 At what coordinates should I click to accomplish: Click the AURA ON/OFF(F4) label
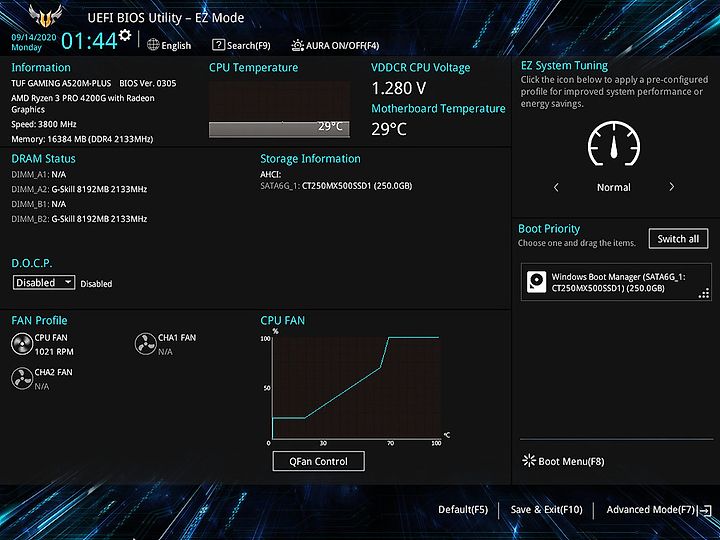point(343,45)
